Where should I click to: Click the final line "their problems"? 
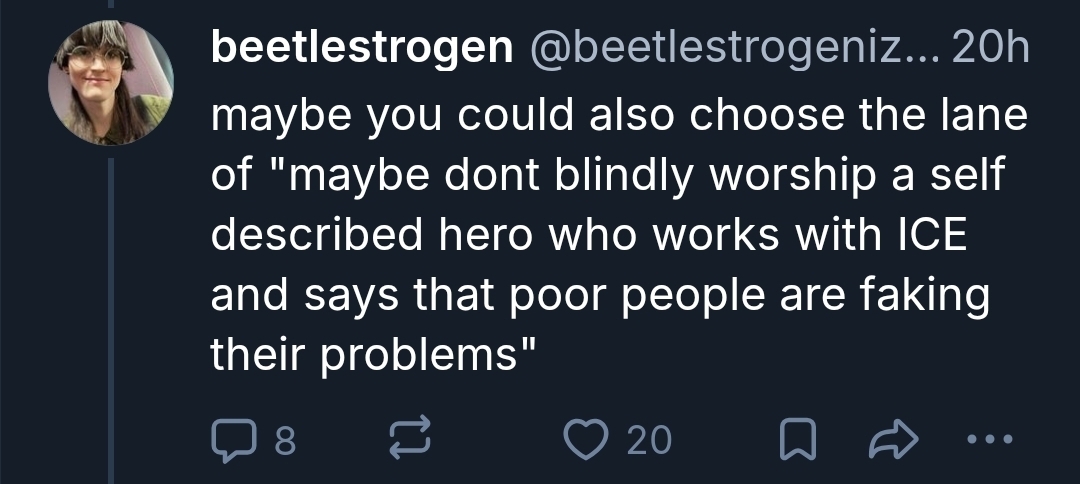point(373,357)
